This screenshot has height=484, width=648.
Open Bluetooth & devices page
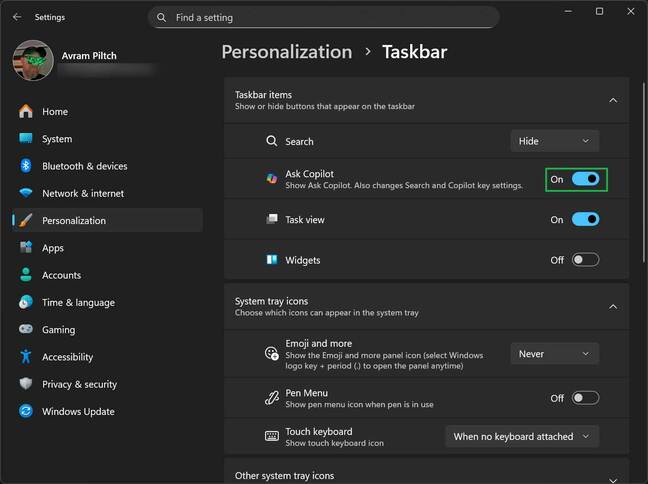107,166
